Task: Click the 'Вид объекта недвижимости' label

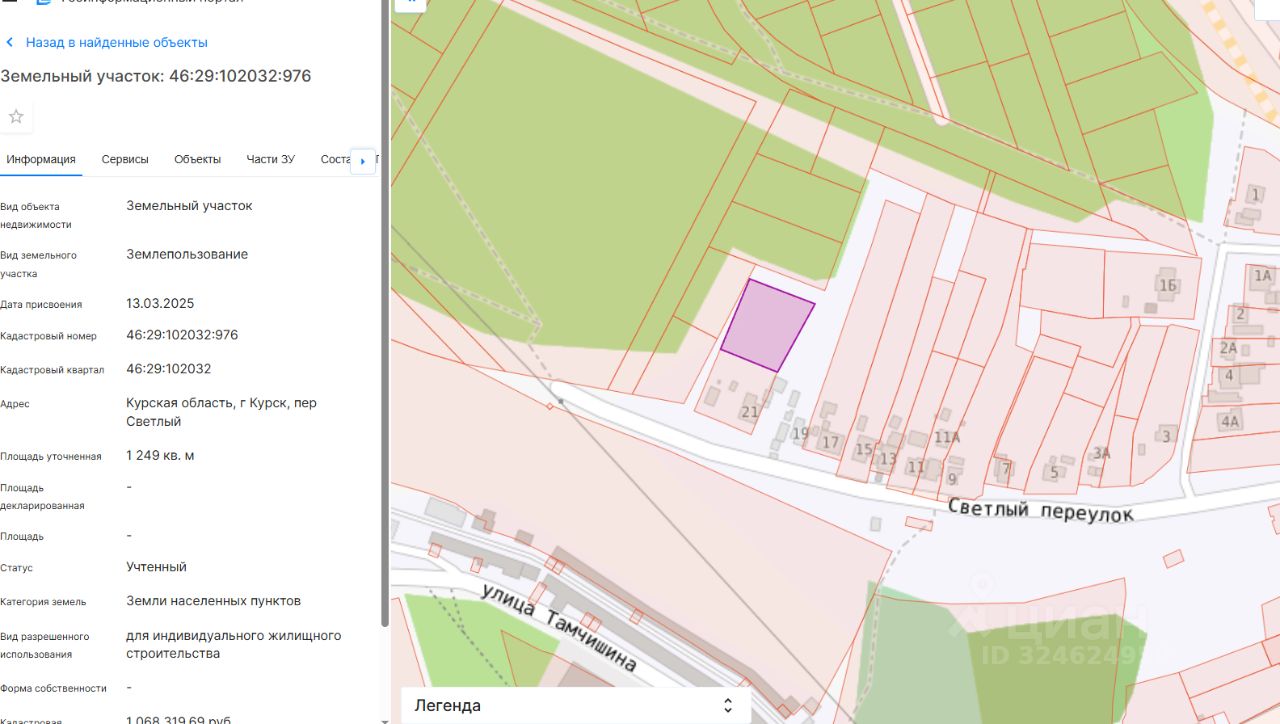Action: 36,215
